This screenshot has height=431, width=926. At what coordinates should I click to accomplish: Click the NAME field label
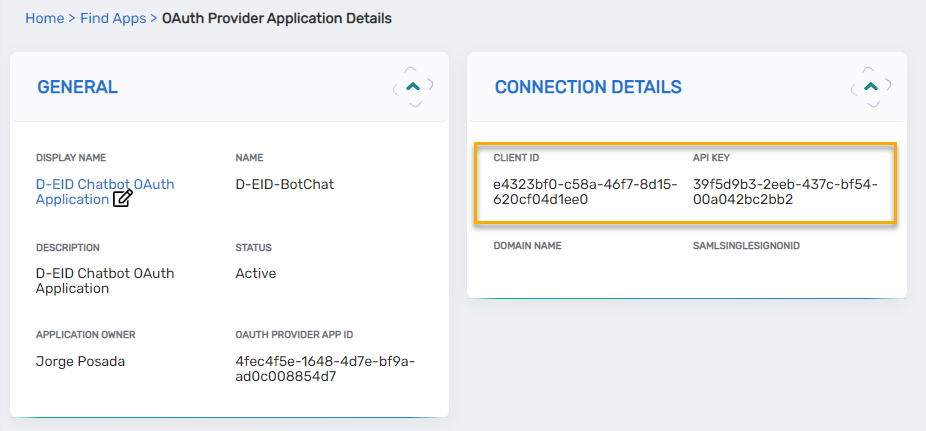(249, 158)
